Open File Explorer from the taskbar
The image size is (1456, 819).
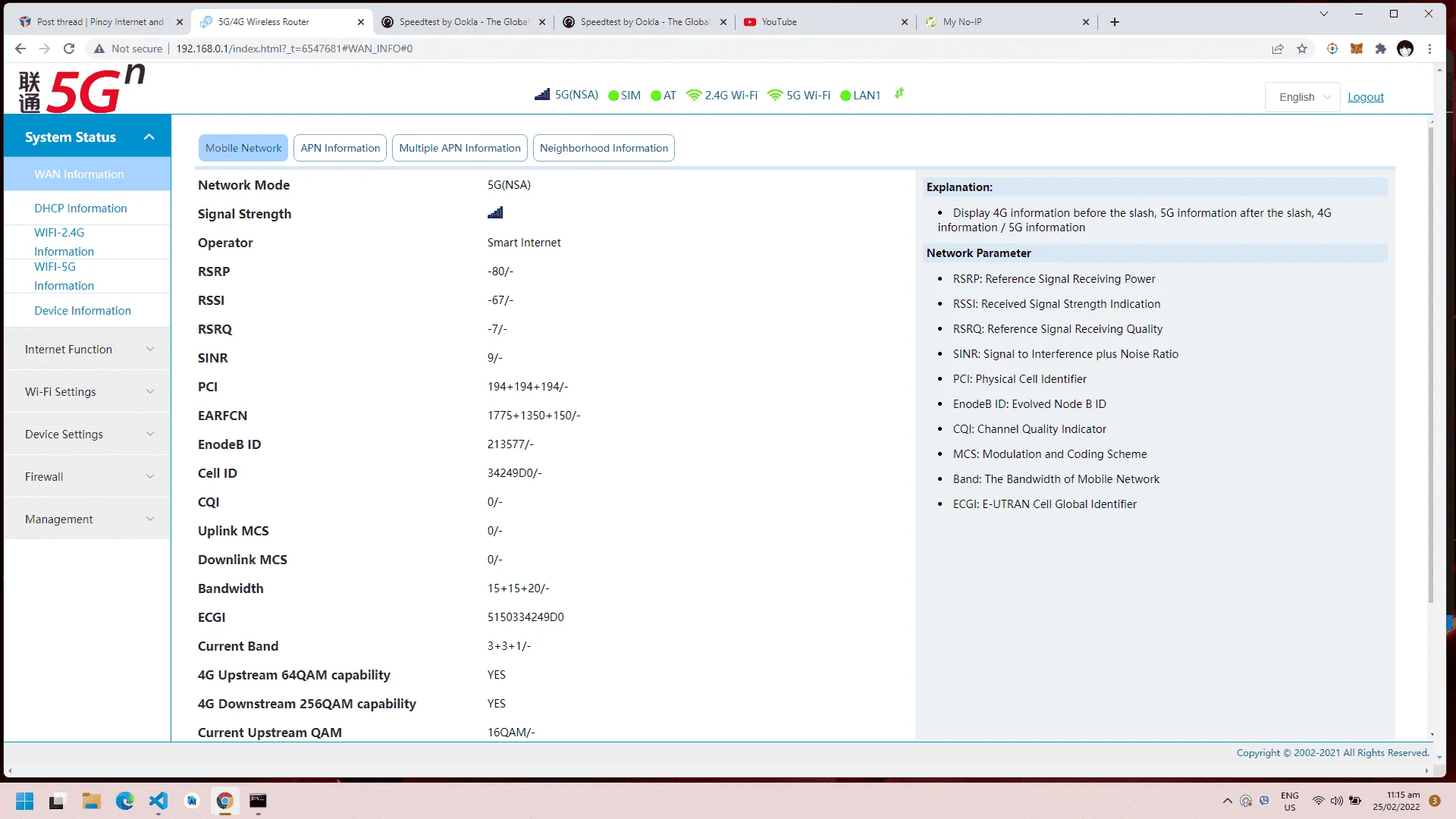92,801
